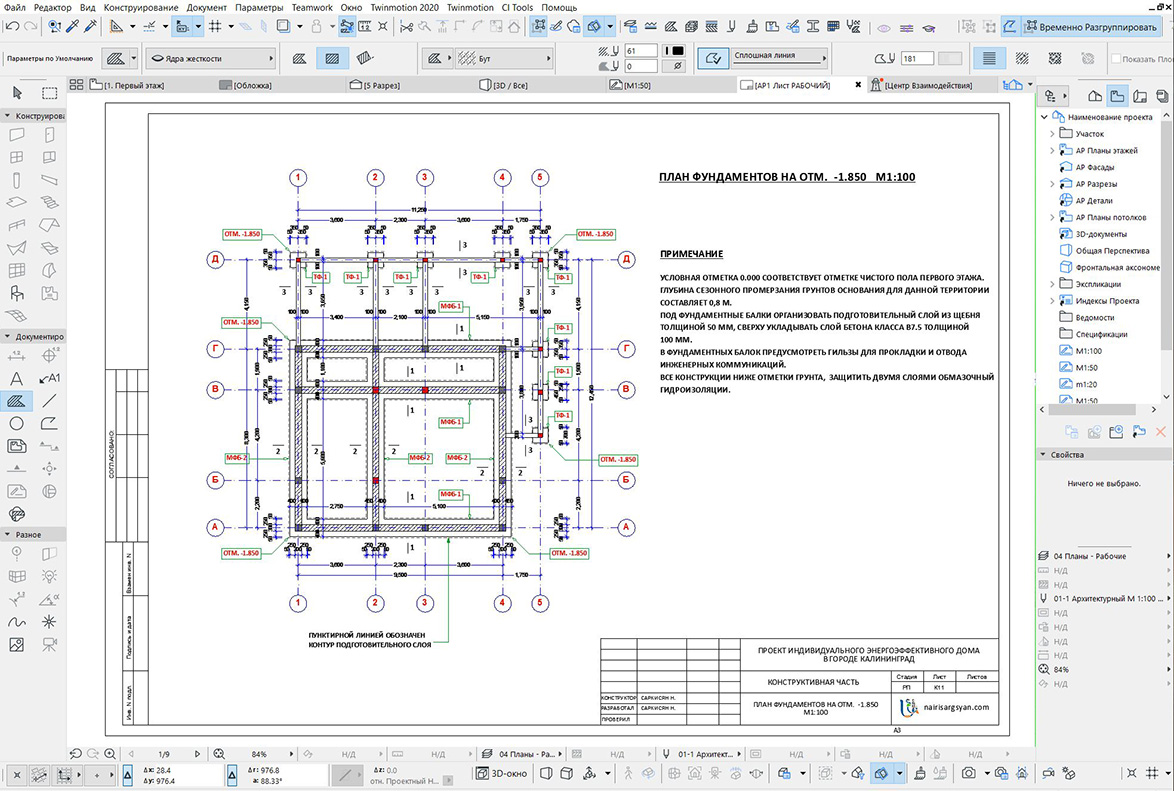
Task: Open the Конструирование menu
Action: (x=141, y=7)
